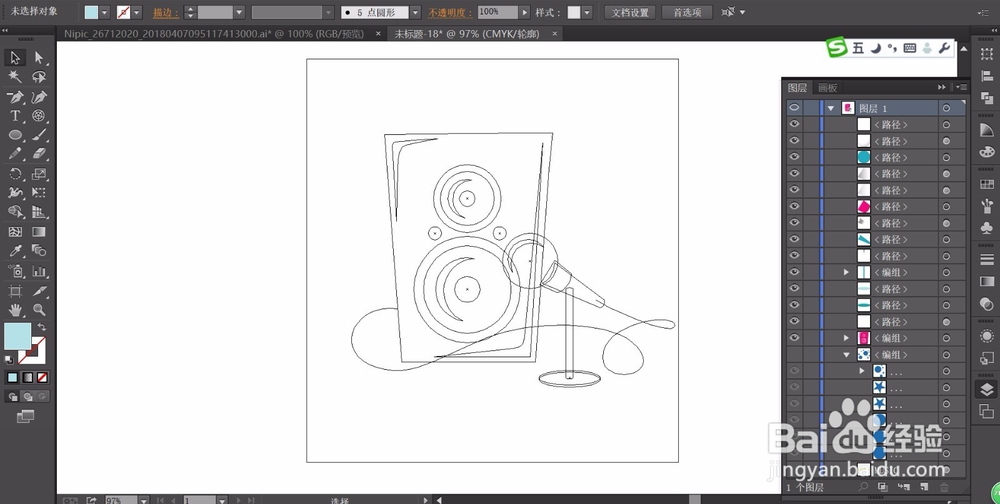The height and width of the screenshot is (504, 1000).
Task: Toggle visibility of magenta-thumbnail 编组 group
Action: coord(794,338)
